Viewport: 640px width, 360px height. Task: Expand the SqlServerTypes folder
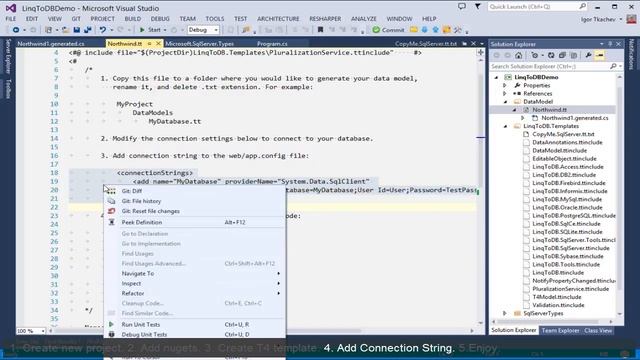click(505, 313)
